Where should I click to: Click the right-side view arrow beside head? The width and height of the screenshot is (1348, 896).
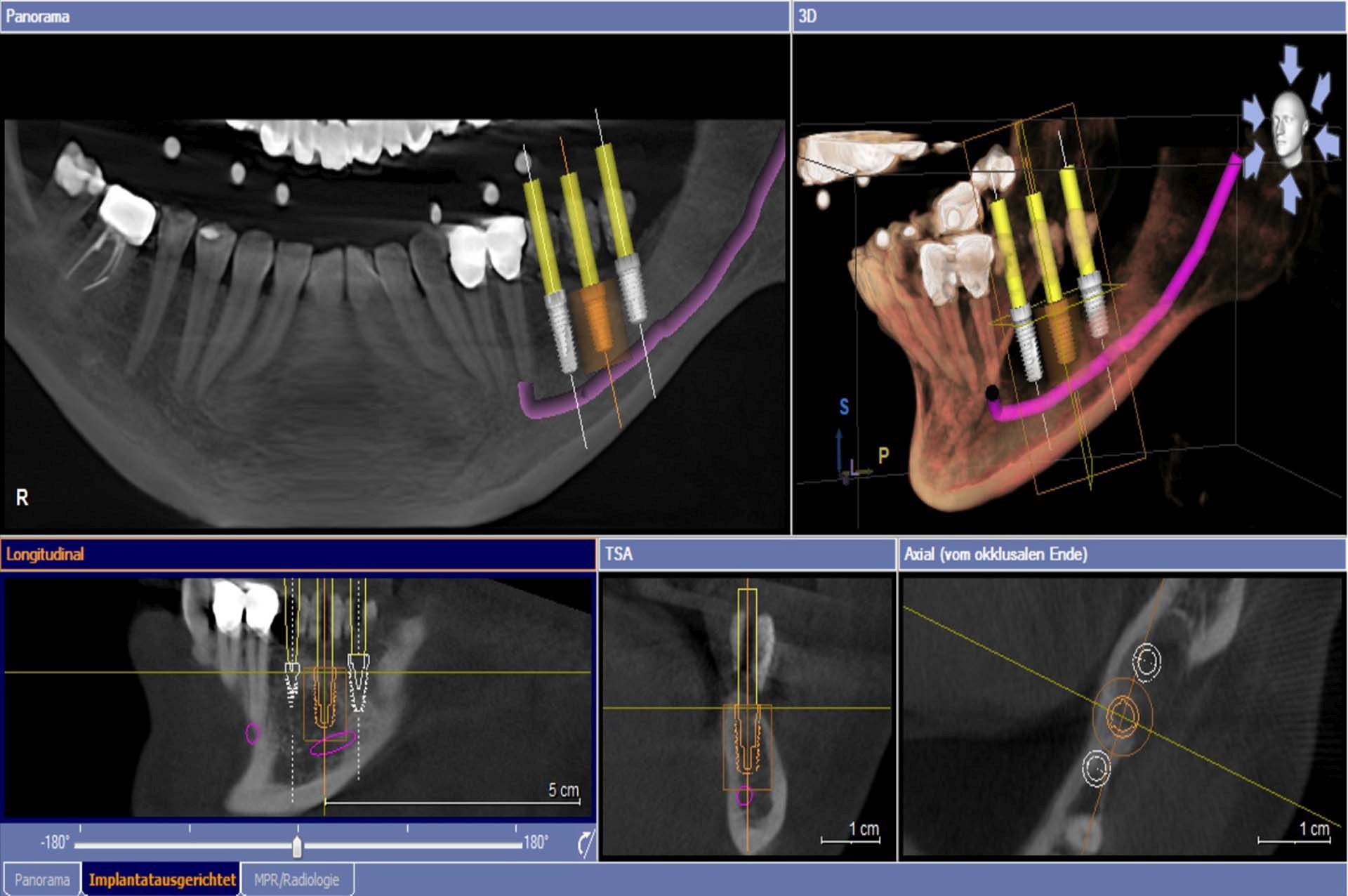pos(1328,143)
